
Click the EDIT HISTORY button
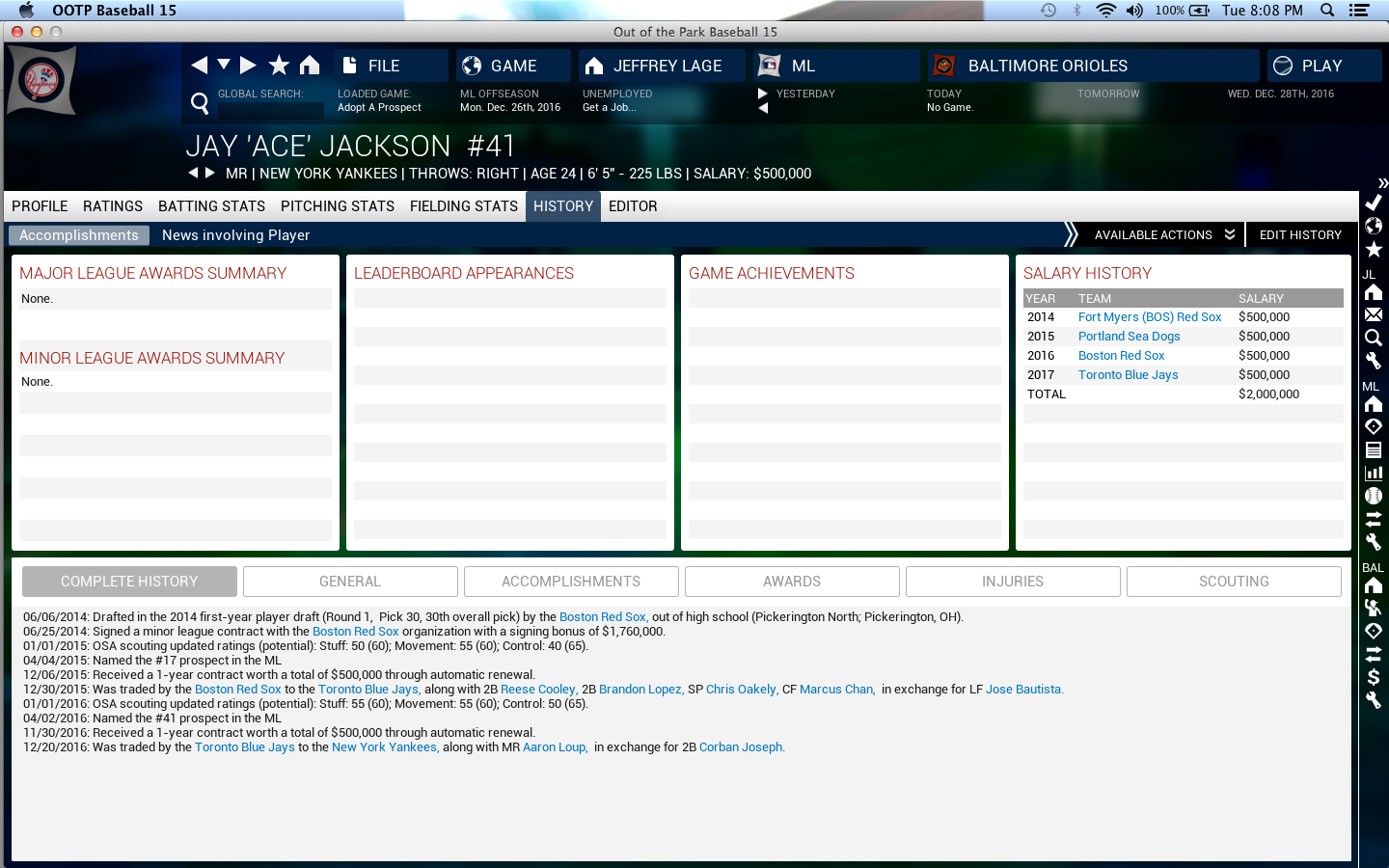(x=1300, y=234)
